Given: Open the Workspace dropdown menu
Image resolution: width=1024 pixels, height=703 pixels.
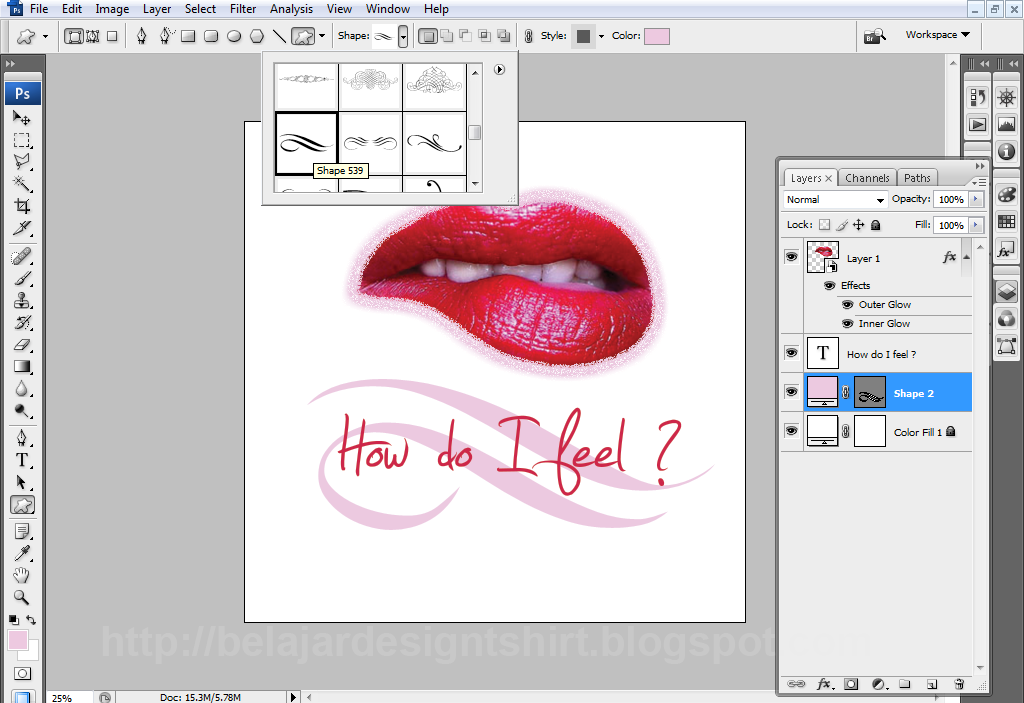Looking at the screenshot, I should 937,35.
